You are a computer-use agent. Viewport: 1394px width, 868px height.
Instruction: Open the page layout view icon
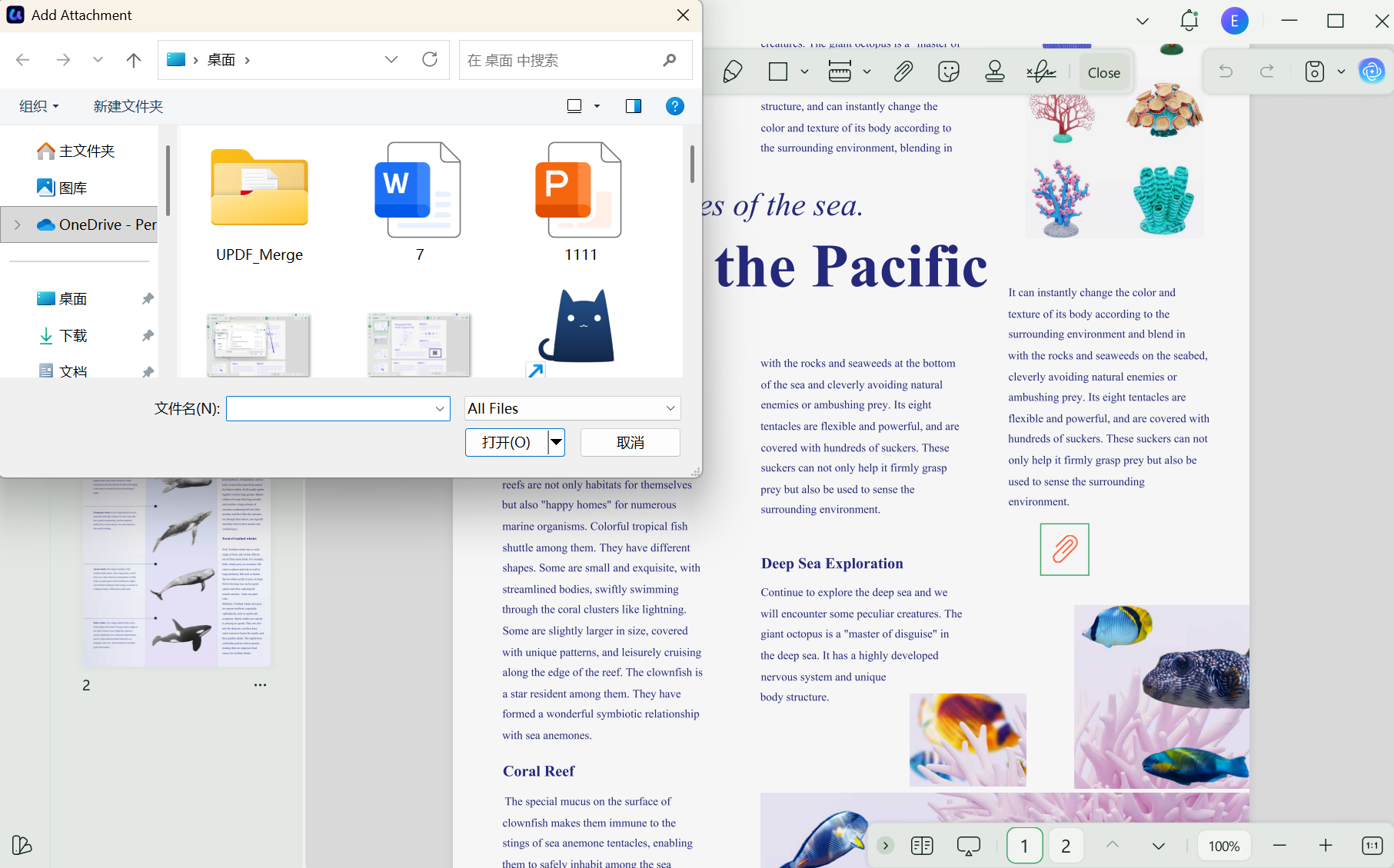(x=922, y=846)
